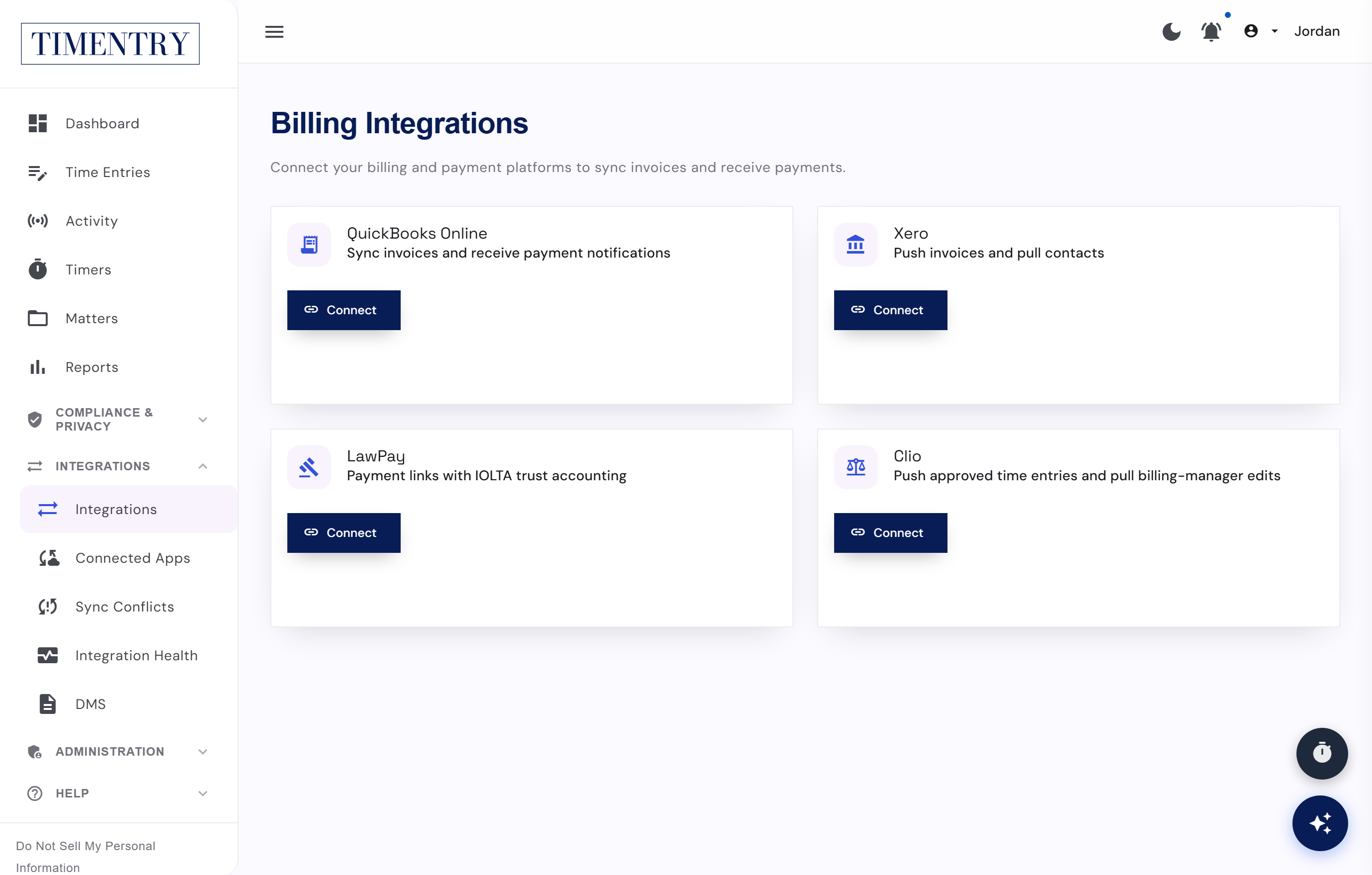Open Do Not Sell My Personal Information link
This screenshot has width=1372, height=875.
click(86, 857)
